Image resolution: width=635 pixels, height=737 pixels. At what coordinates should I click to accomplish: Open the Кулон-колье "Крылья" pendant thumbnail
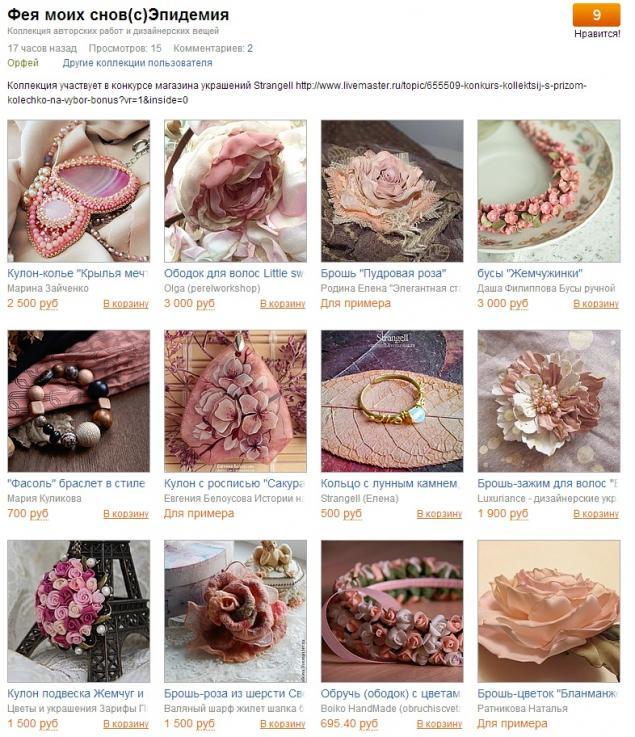pyautogui.click(x=78, y=191)
